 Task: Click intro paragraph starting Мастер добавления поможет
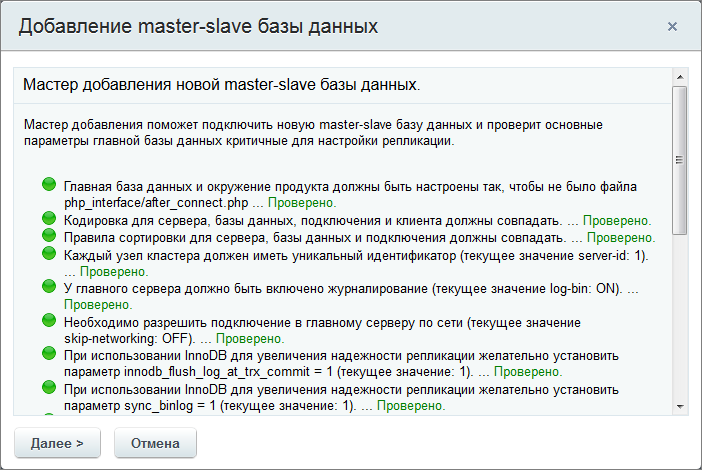pyautogui.click(x=313, y=133)
